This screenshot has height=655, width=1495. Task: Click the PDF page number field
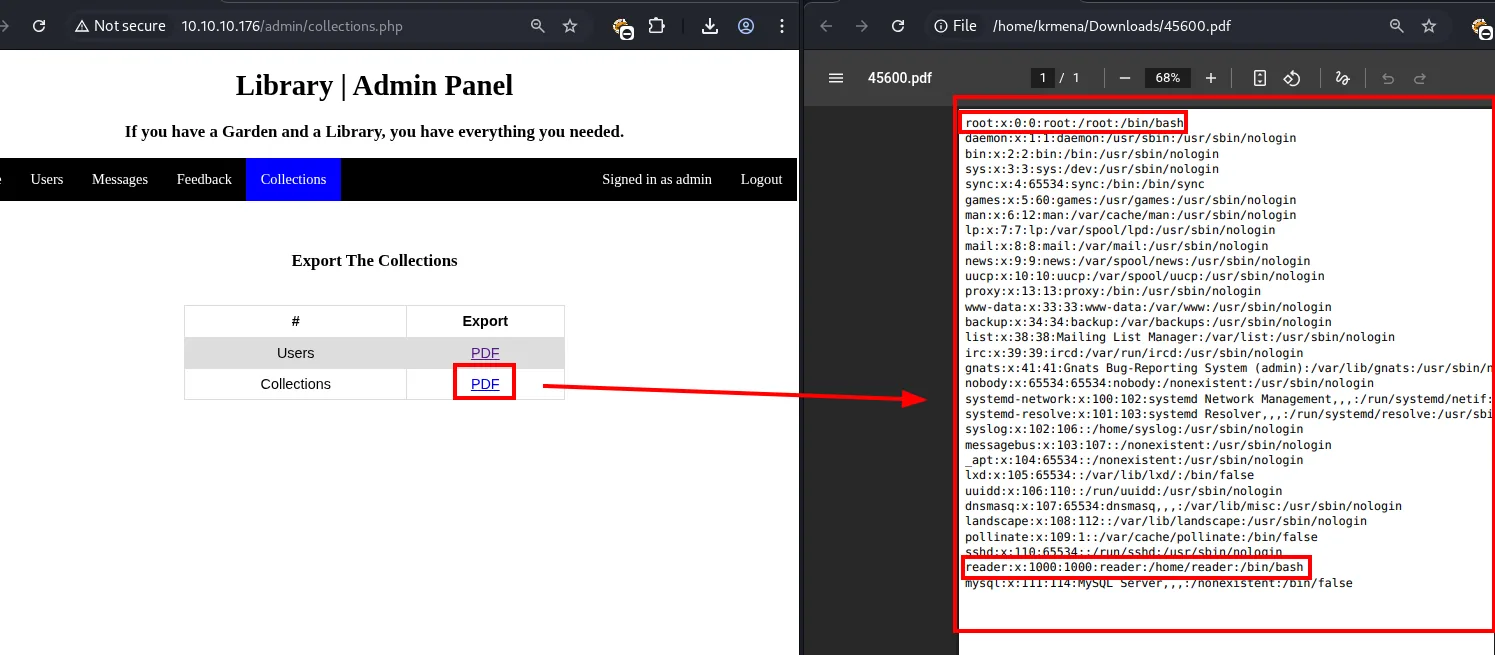pyautogui.click(x=1044, y=78)
